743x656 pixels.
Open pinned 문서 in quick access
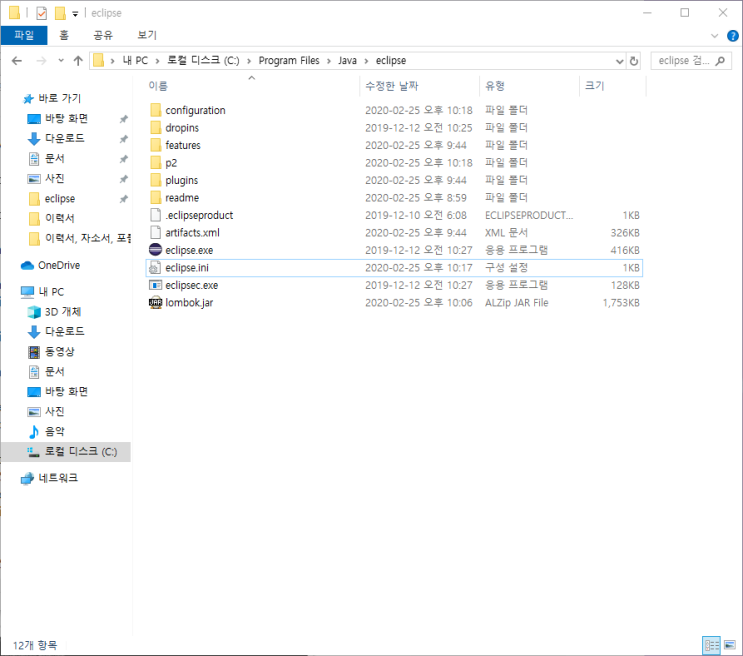[x=54, y=158]
